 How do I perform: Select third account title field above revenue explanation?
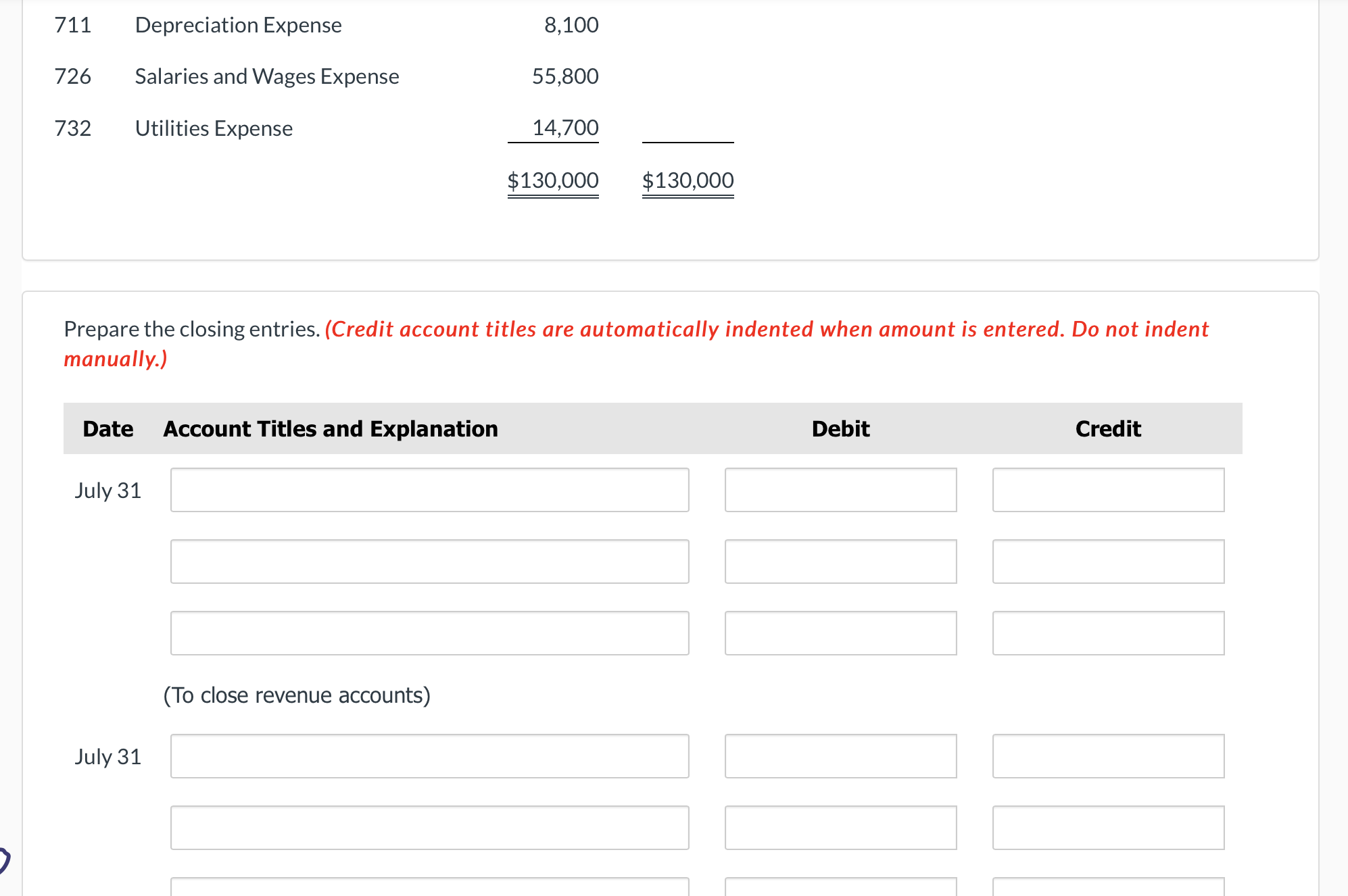(429, 633)
